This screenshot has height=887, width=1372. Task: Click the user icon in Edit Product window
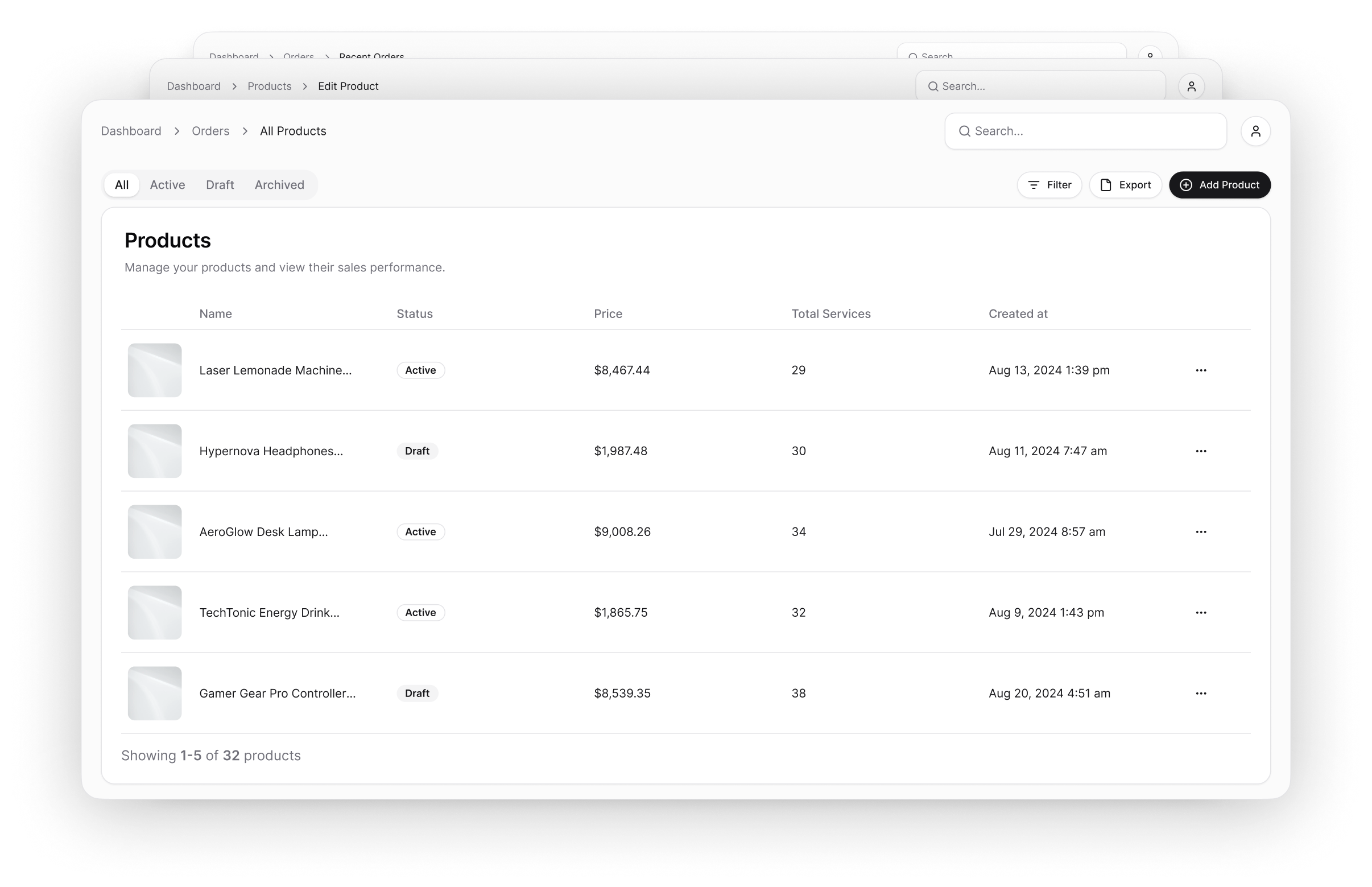[1191, 86]
